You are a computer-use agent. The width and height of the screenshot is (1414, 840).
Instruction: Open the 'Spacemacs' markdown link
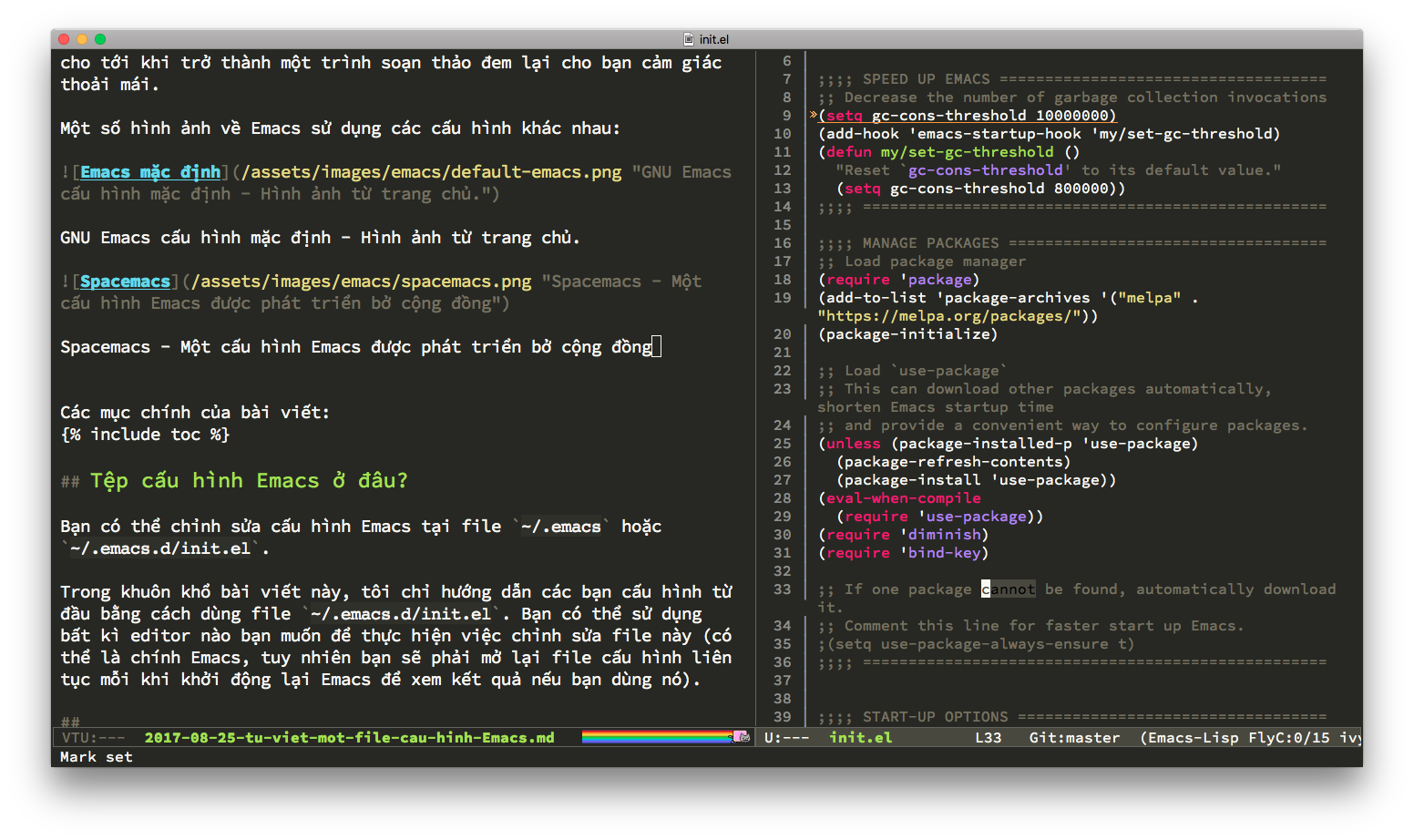point(125,282)
